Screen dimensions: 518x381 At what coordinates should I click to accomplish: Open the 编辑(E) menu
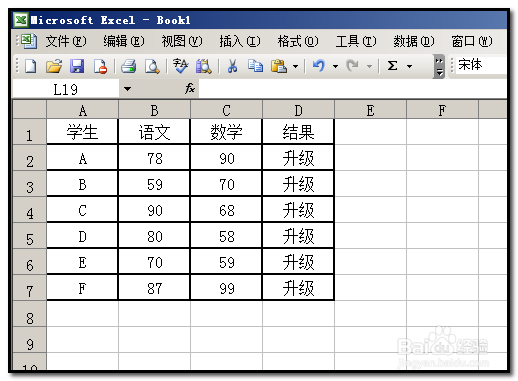click(124, 41)
